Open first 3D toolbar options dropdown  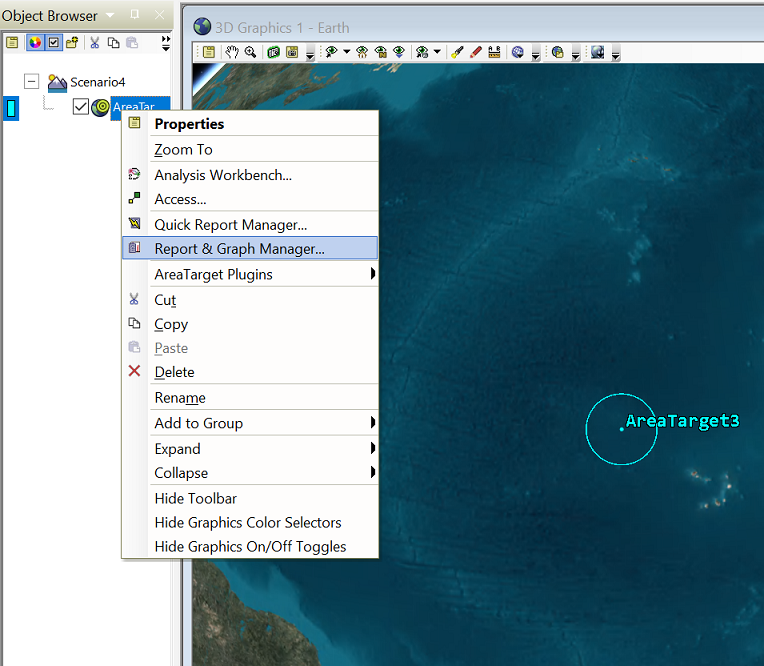(x=310, y=53)
